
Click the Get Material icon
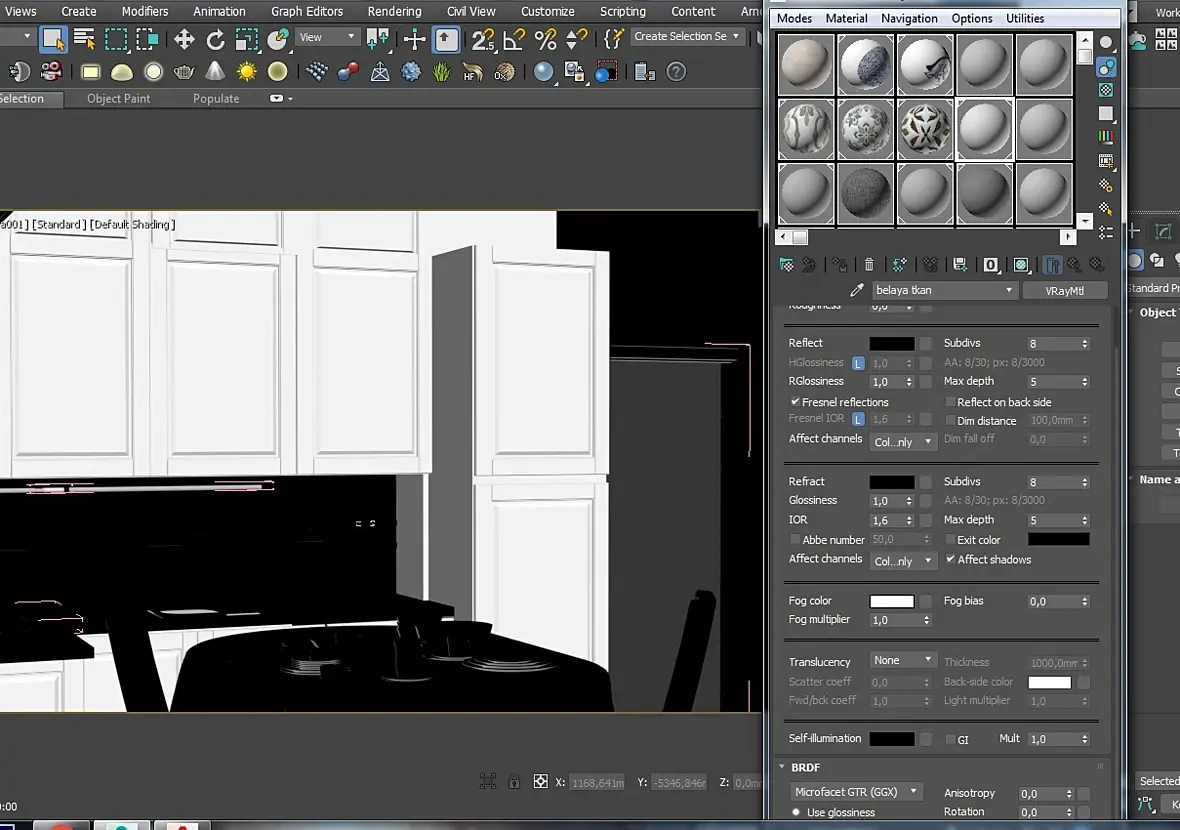click(x=787, y=265)
